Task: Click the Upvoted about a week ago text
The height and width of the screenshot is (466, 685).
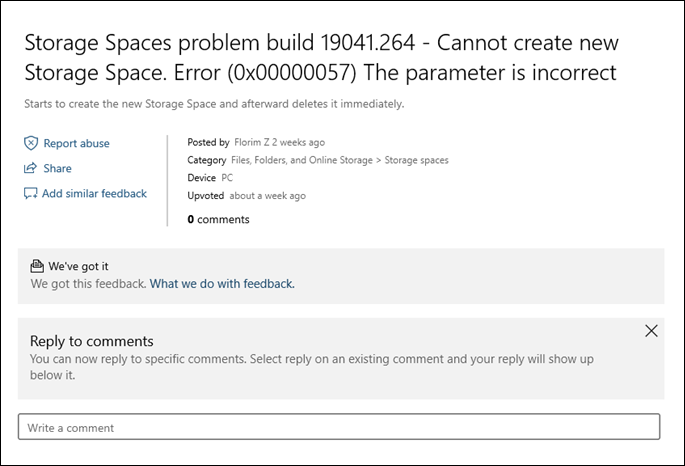Action: (x=246, y=196)
